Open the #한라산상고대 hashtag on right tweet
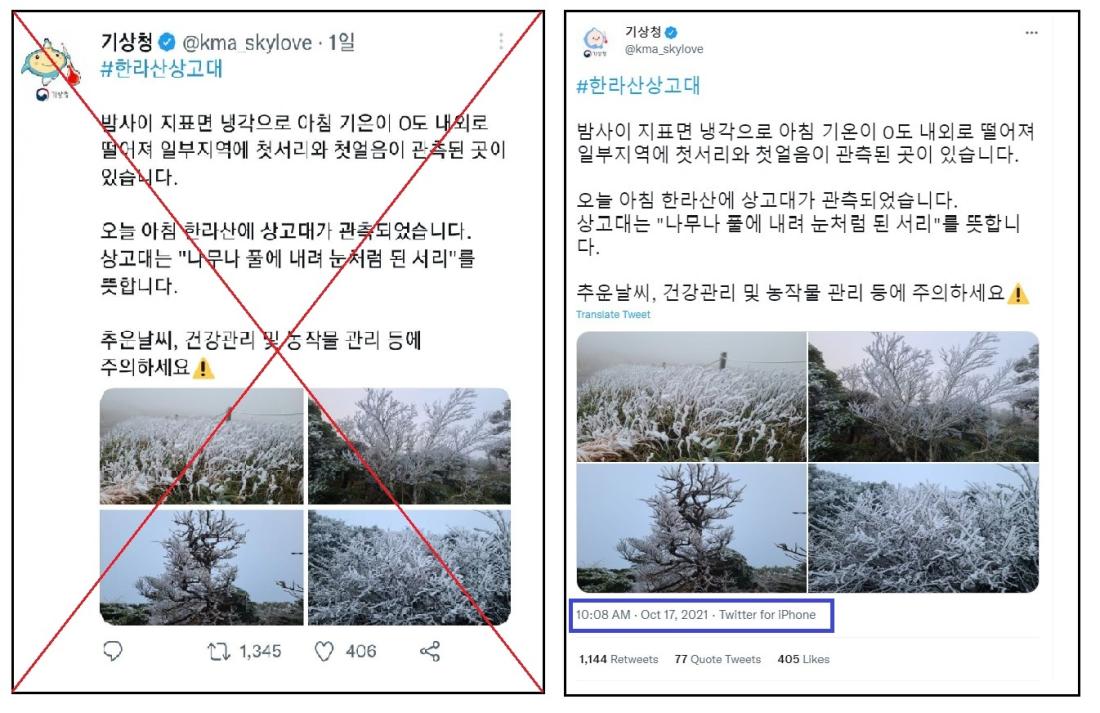Viewport: 1100px width, 713px height. coord(638,86)
